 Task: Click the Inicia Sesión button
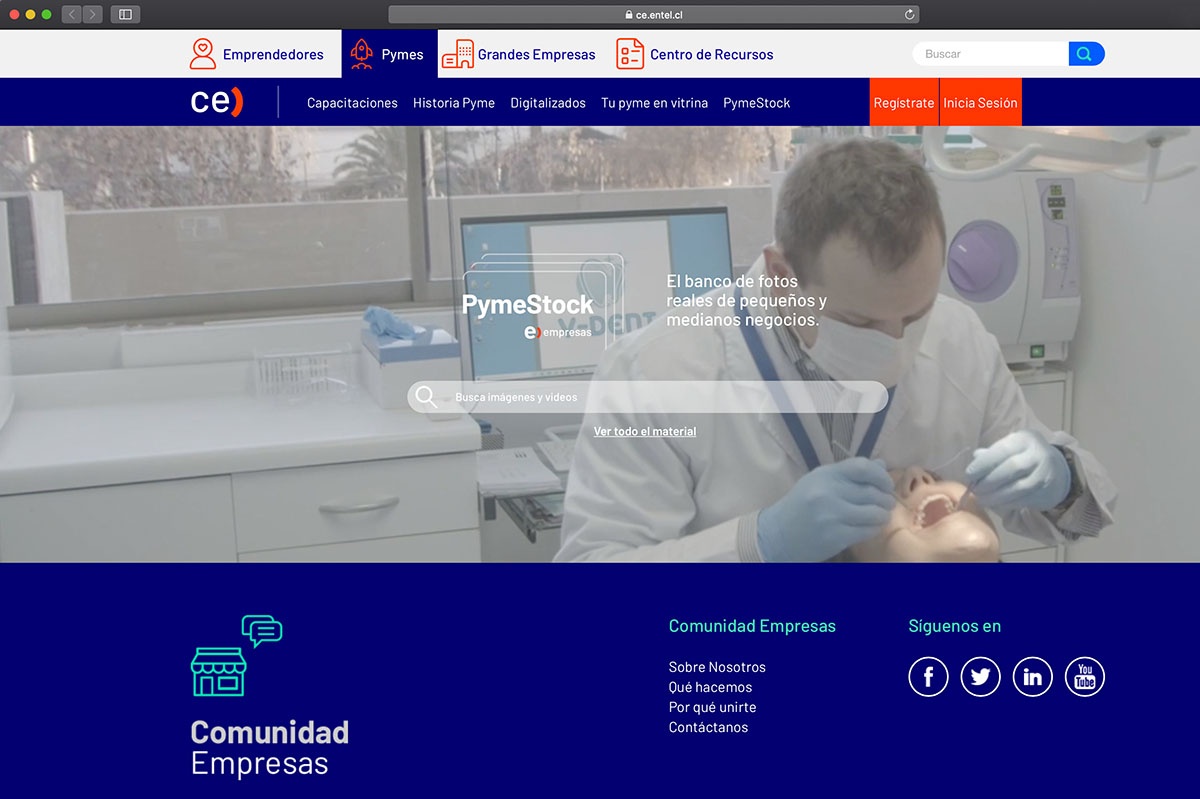[981, 102]
